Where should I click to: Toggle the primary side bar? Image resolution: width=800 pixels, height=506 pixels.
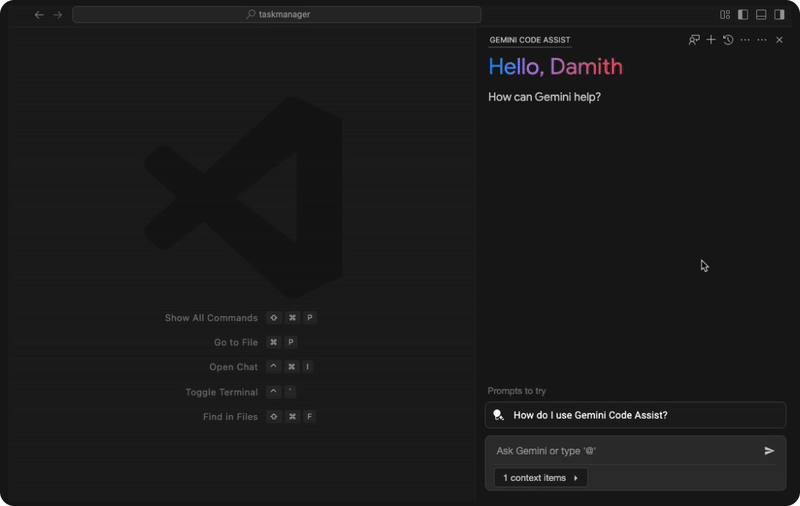click(743, 15)
